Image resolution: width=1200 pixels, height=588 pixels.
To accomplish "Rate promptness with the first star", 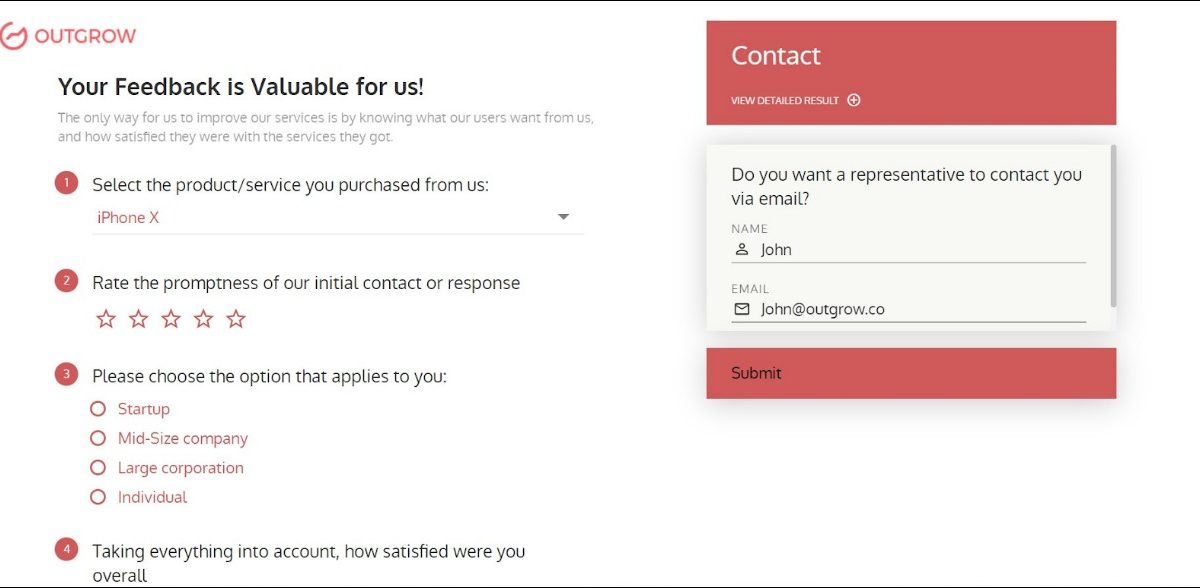I will pos(106,319).
